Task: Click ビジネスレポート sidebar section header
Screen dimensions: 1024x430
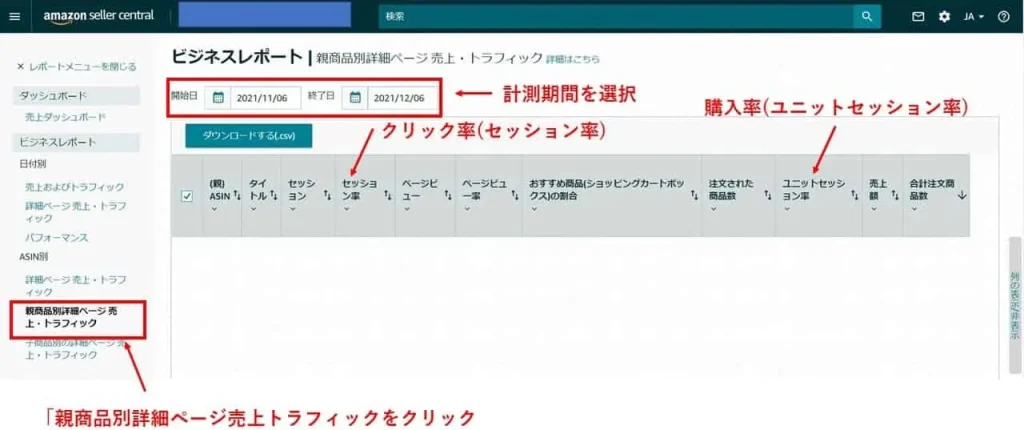Action: (76, 142)
